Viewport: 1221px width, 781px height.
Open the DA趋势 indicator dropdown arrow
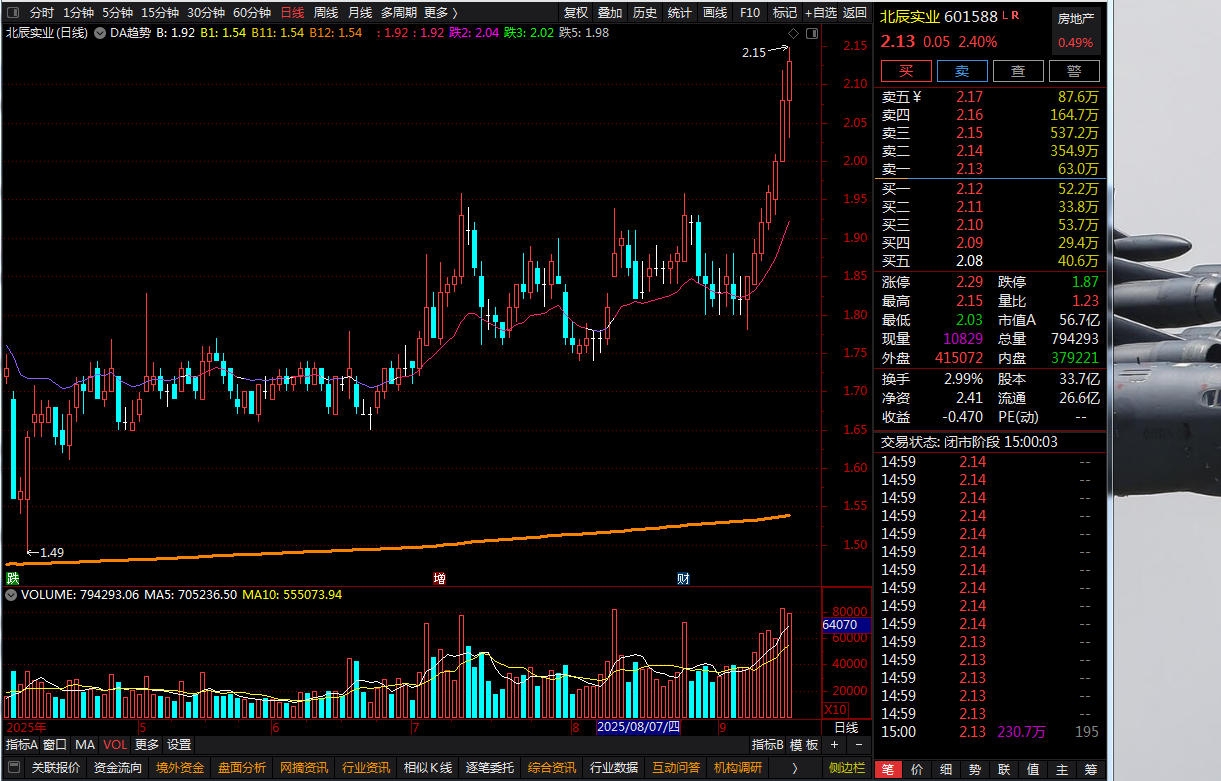point(100,33)
